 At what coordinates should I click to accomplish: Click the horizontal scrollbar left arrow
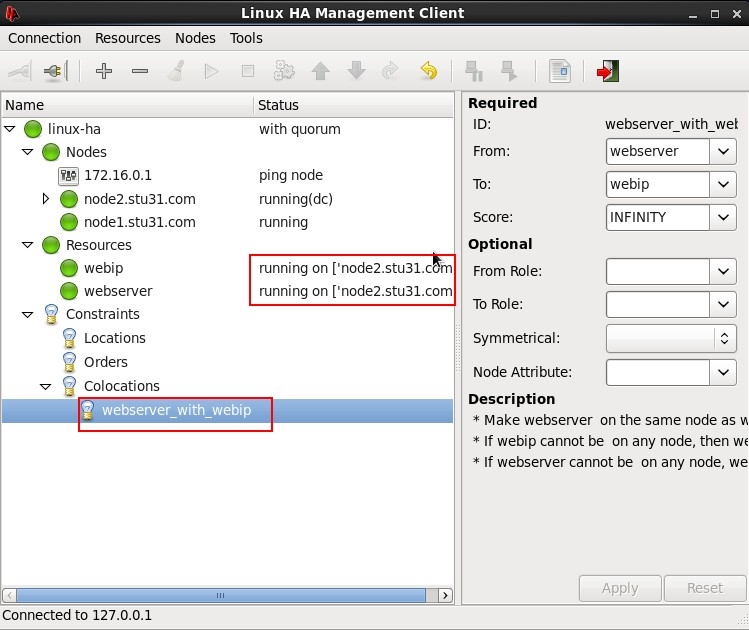tap(9, 595)
